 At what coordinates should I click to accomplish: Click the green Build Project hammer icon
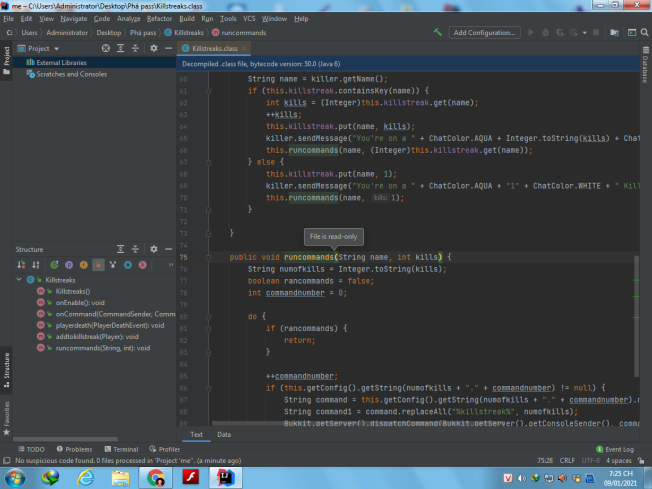tap(437, 32)
